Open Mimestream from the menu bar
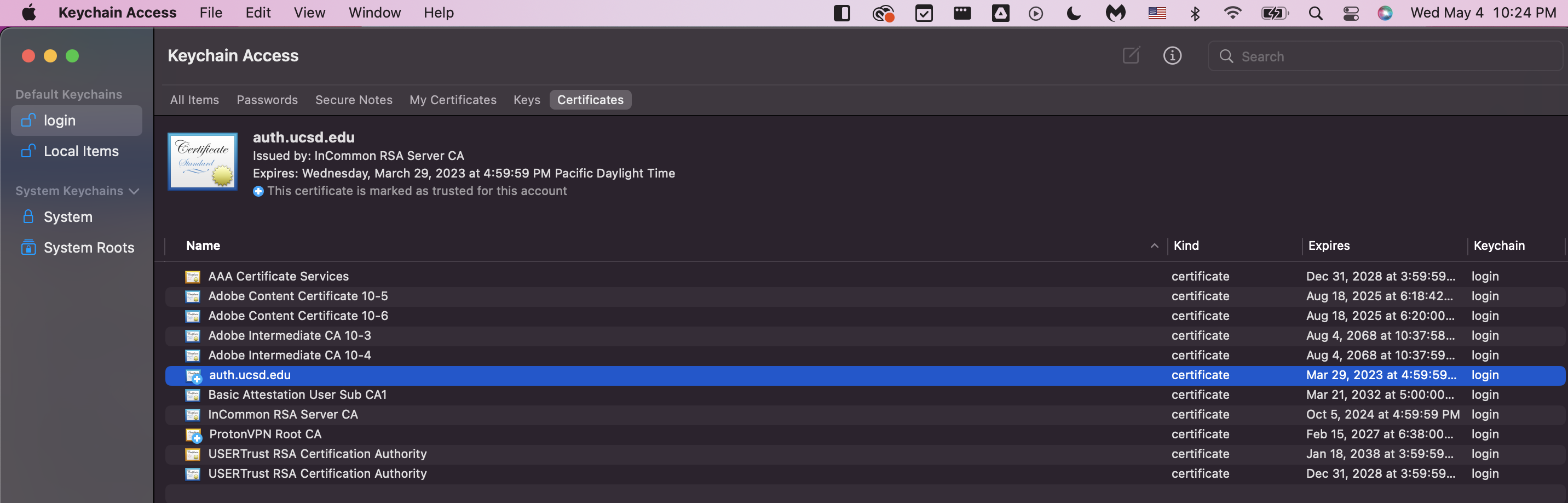 click(x=1116, y=12)
